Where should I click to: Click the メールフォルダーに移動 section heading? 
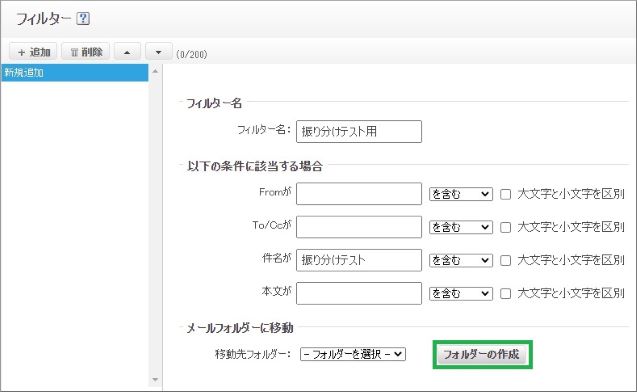coord(240,328)
